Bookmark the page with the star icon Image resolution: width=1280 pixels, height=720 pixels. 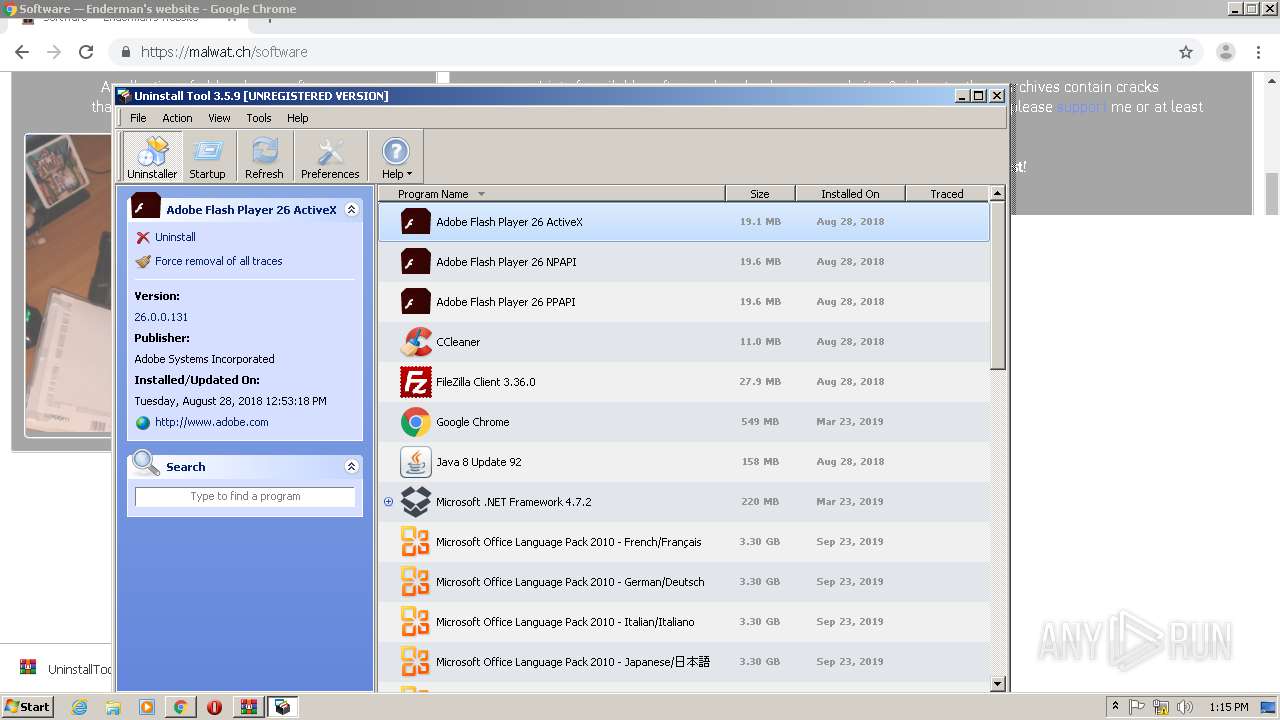(1186, 52)
